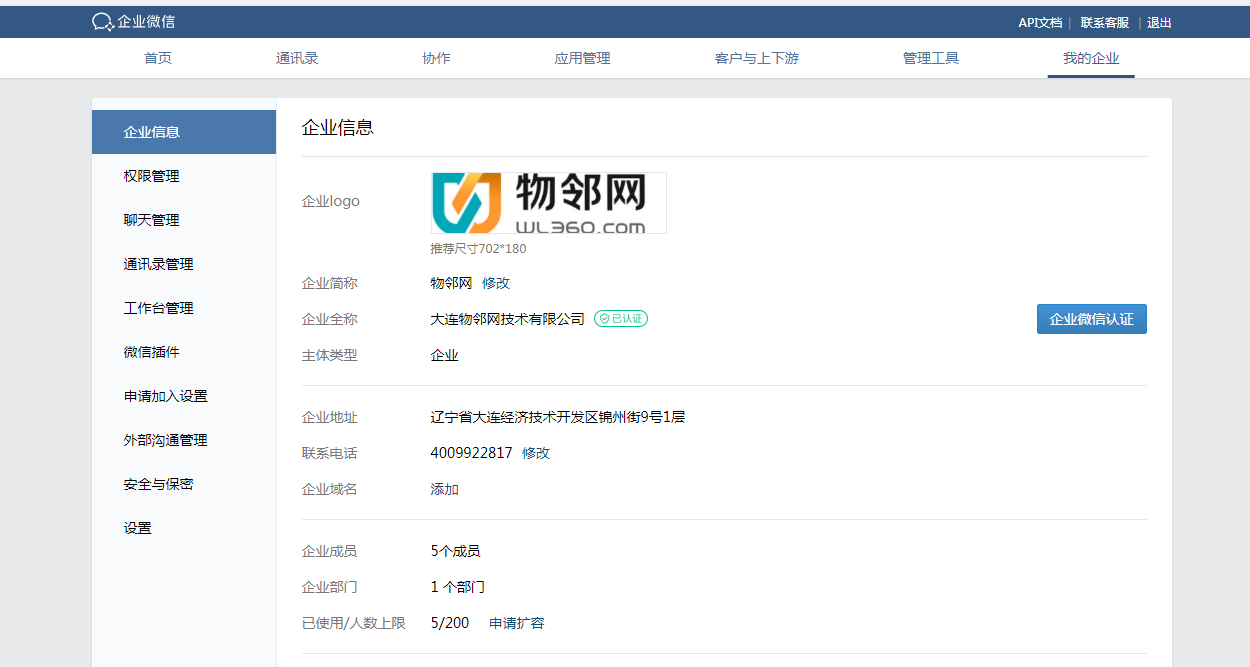Click the 企业信息 page heading
Screen dimensions: 1250x667
338,127
